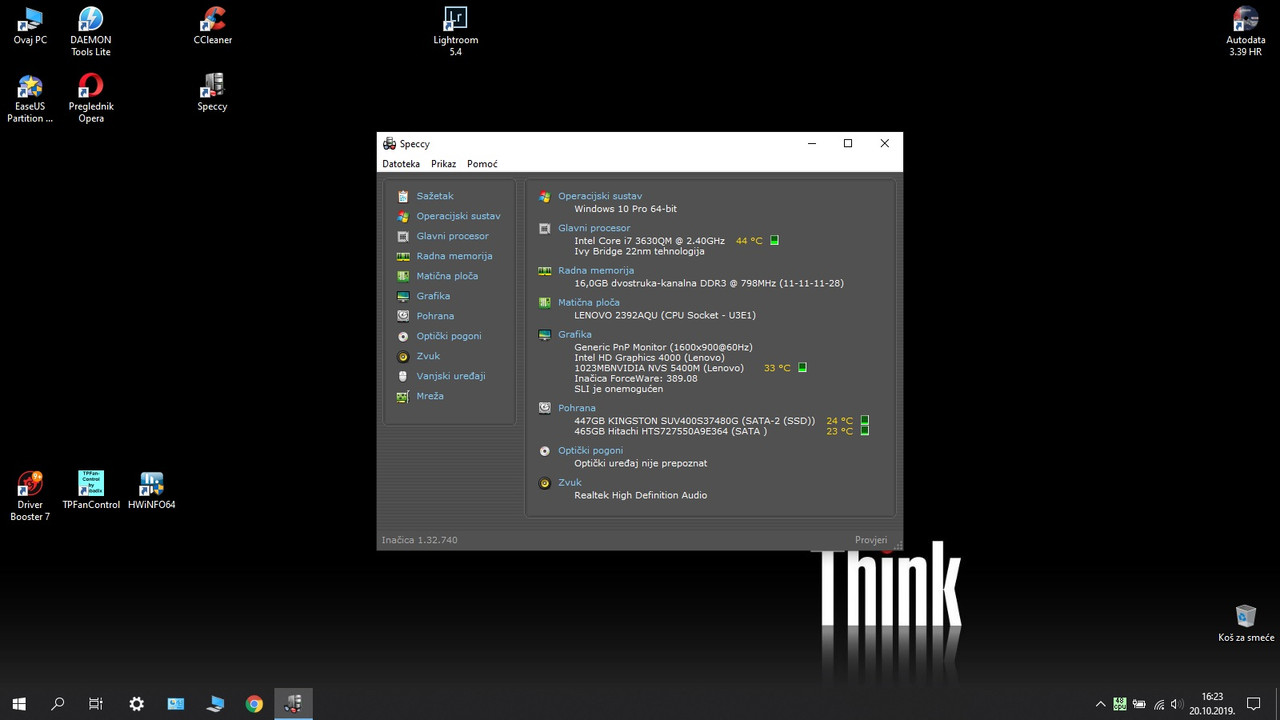Open the Windows Start menu
The height and width of the screenshot is (720, 1280).
[x=19, y=704]
